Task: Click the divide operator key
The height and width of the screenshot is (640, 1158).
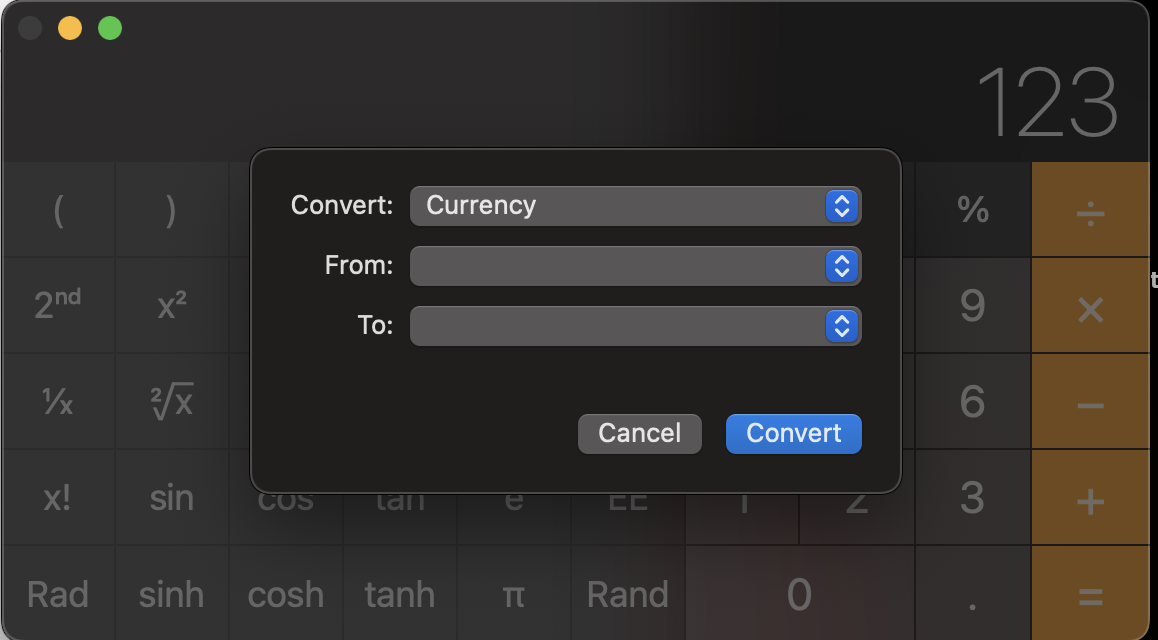Action: pos(1090,210)
